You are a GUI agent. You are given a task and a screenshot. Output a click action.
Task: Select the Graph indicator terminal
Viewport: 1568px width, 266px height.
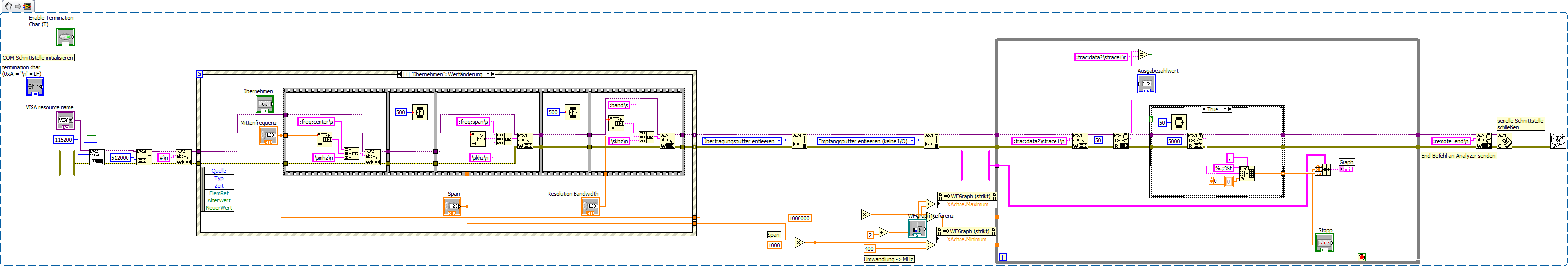pos(1346,169)
